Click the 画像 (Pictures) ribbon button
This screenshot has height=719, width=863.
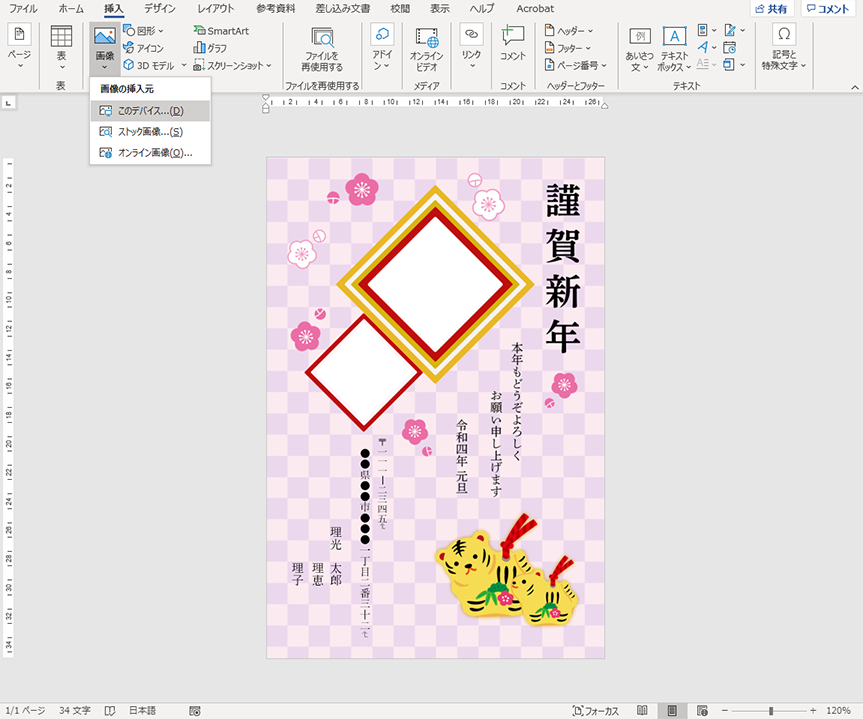pyautogui.click(x=105, y=48)
